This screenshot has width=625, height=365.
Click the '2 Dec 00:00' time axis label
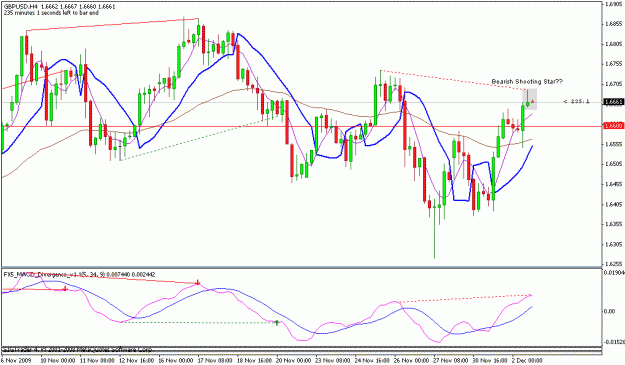pos(528,360)
